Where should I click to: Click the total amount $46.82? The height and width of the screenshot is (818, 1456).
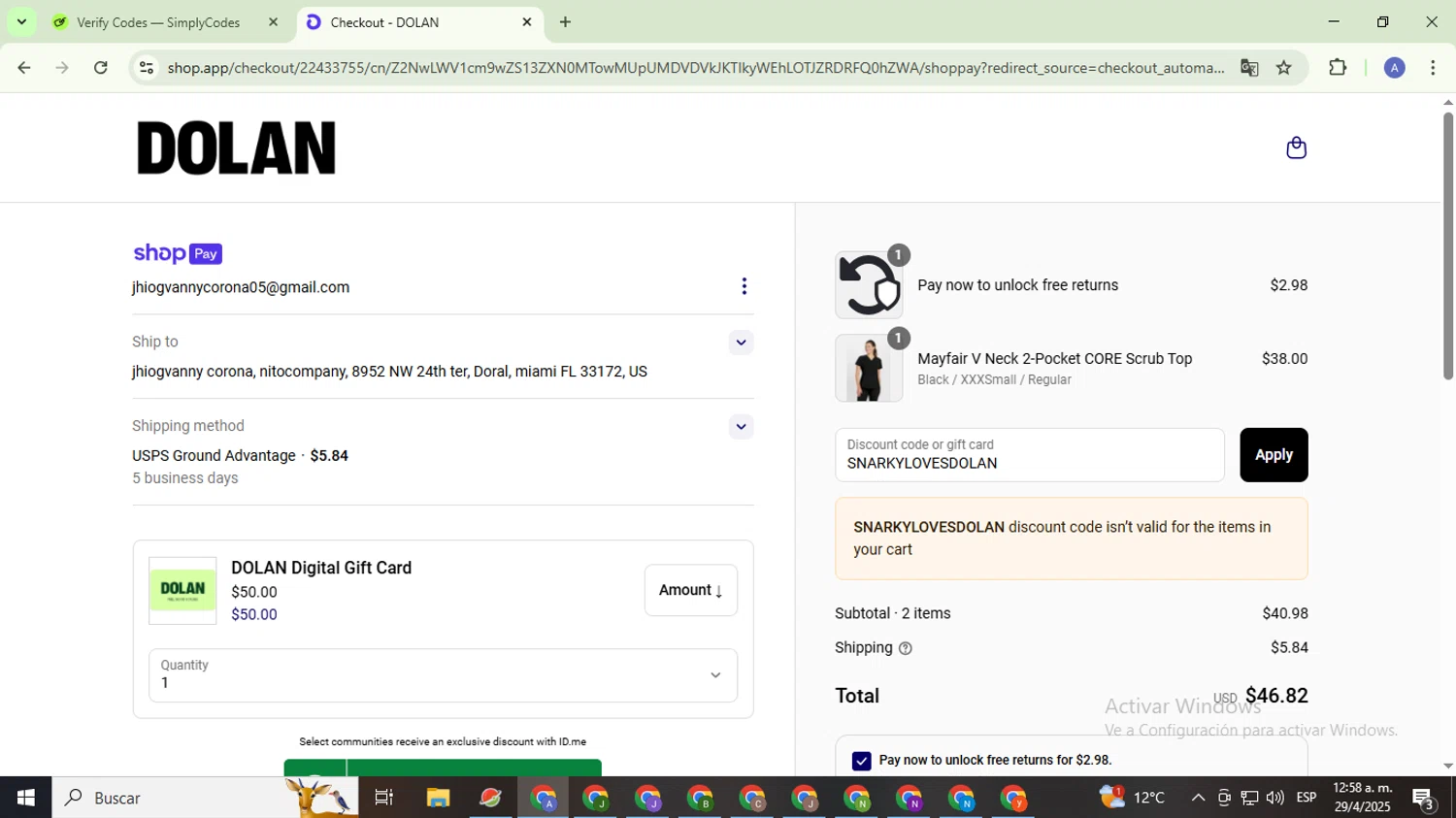pyautogui.click(x=1276, y=696)
